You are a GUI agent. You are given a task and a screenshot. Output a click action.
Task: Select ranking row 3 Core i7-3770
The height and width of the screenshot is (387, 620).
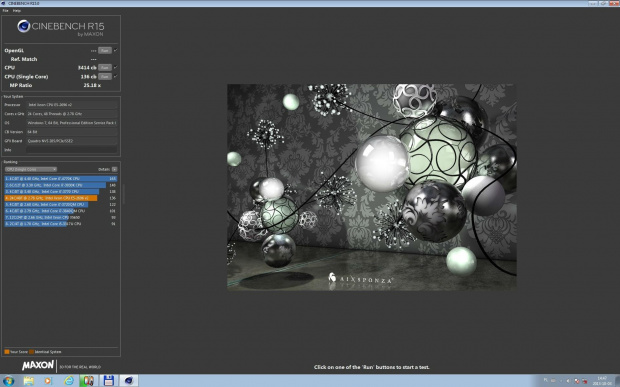pos(60,191)
